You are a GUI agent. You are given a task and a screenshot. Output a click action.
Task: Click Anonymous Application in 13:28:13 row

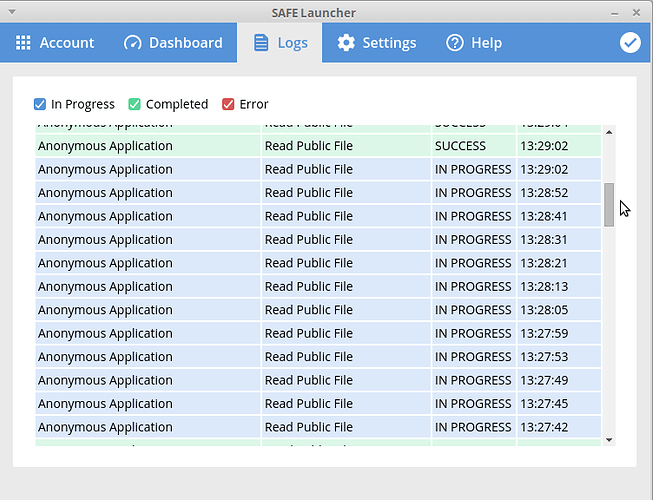105,287
